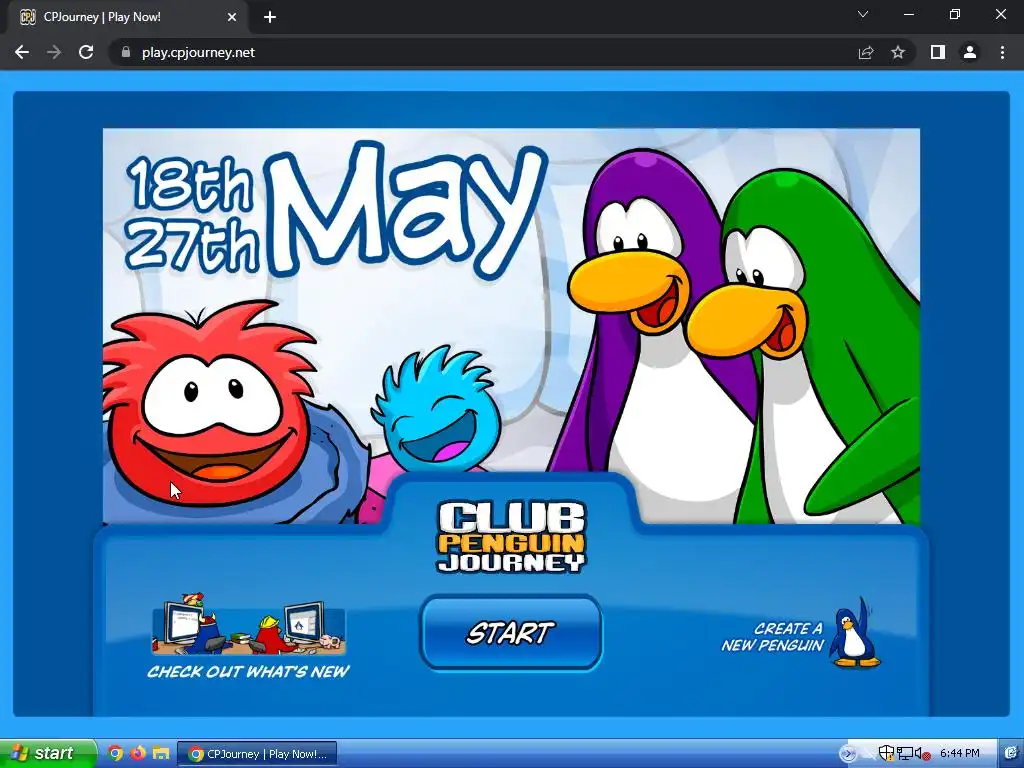Click the 6:44 PM system clock
The height and width of the screenshot is (768, 1024).
click(x=959, y=753)
